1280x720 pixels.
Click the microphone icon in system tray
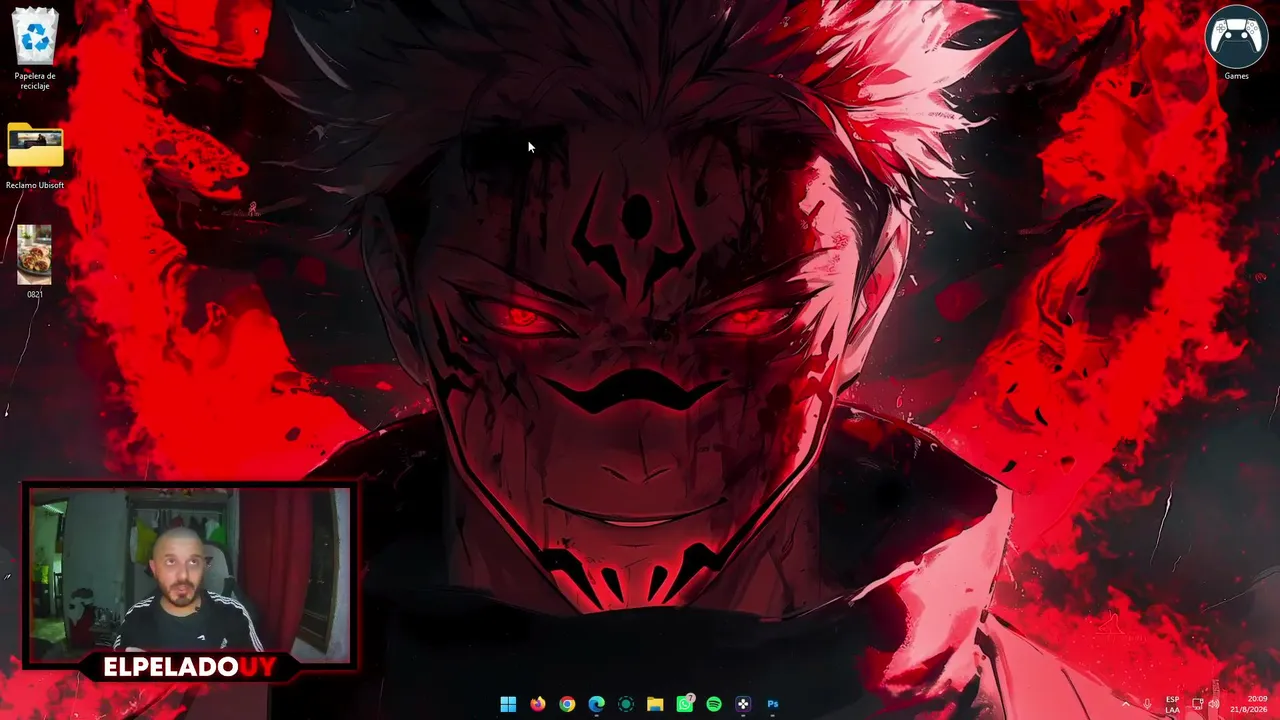1147,704
